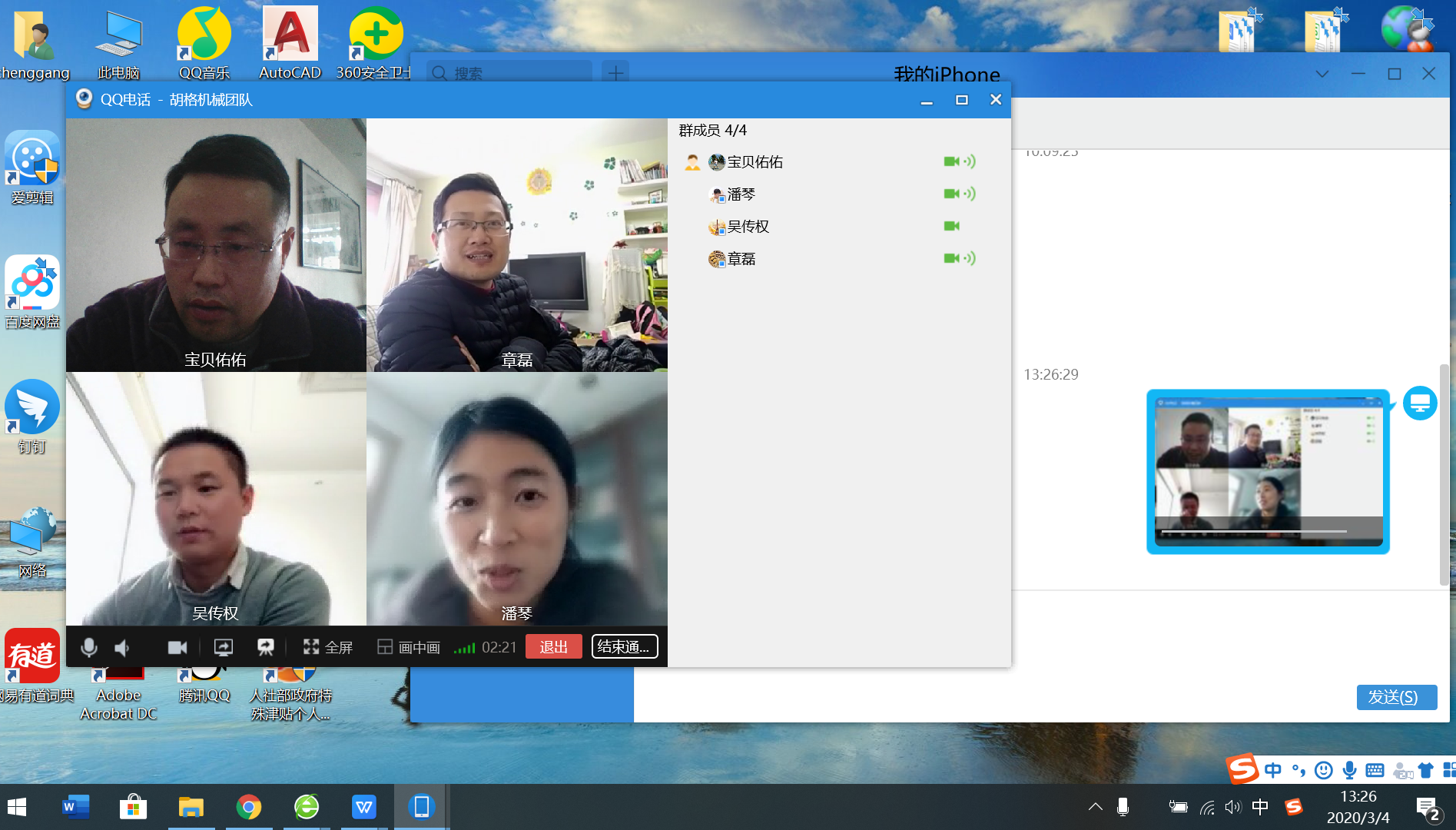Click the camera icon next to 吴传权
Image resolution: width=1456 pixels, height=830 pixels.
tap(951, 226)
